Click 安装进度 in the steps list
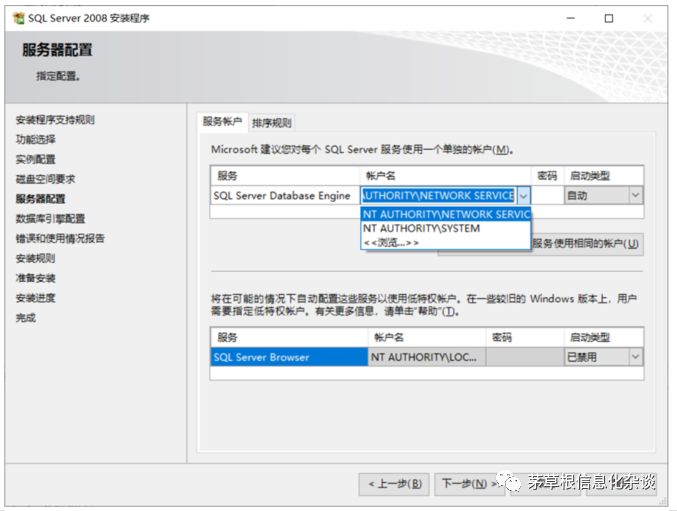The height and width of the screenshot is (511, 677). click(x=35, y=298)
